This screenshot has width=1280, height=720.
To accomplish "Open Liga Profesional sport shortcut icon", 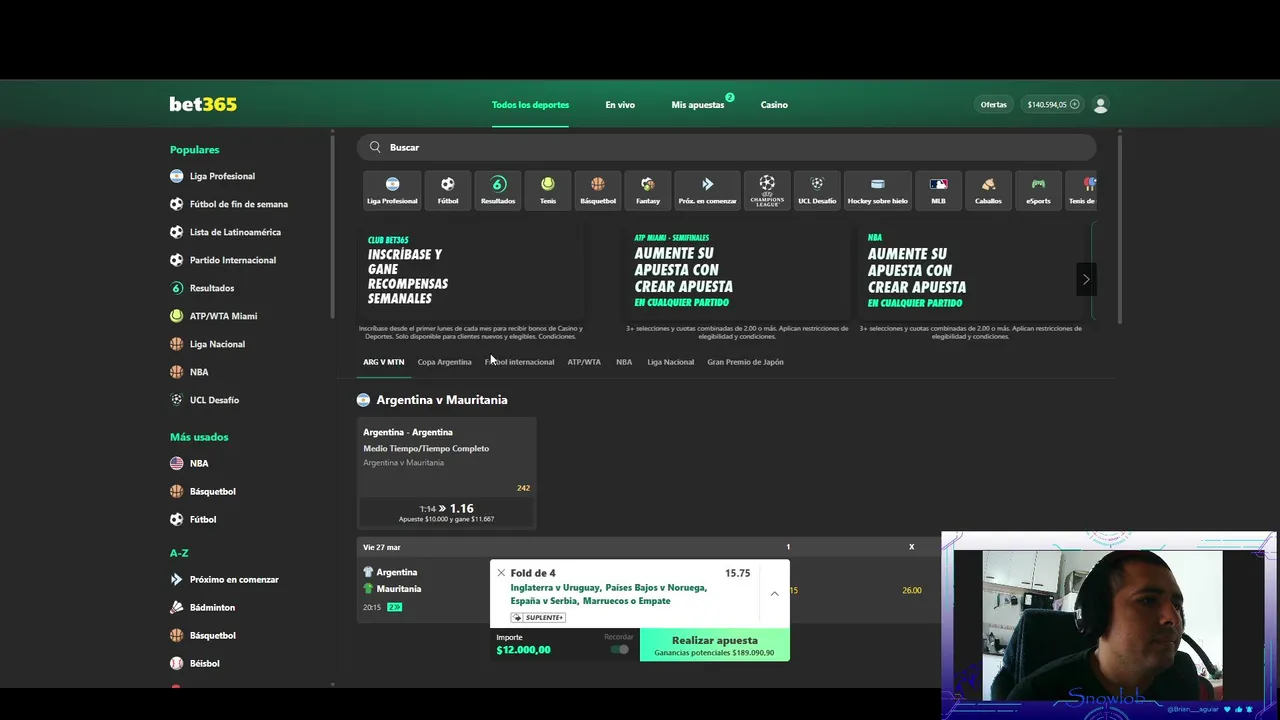I will point(392,190).
